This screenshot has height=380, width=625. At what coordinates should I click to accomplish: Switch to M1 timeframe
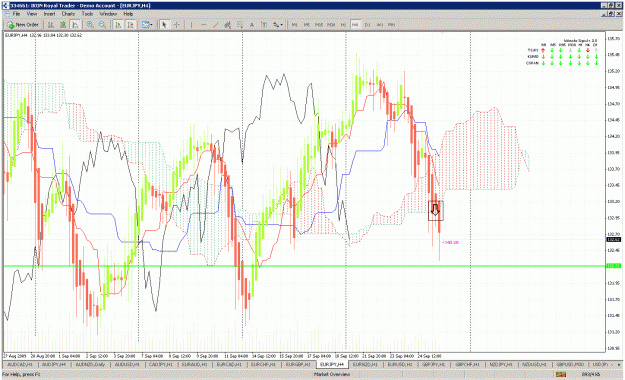[x=295, y=25]
